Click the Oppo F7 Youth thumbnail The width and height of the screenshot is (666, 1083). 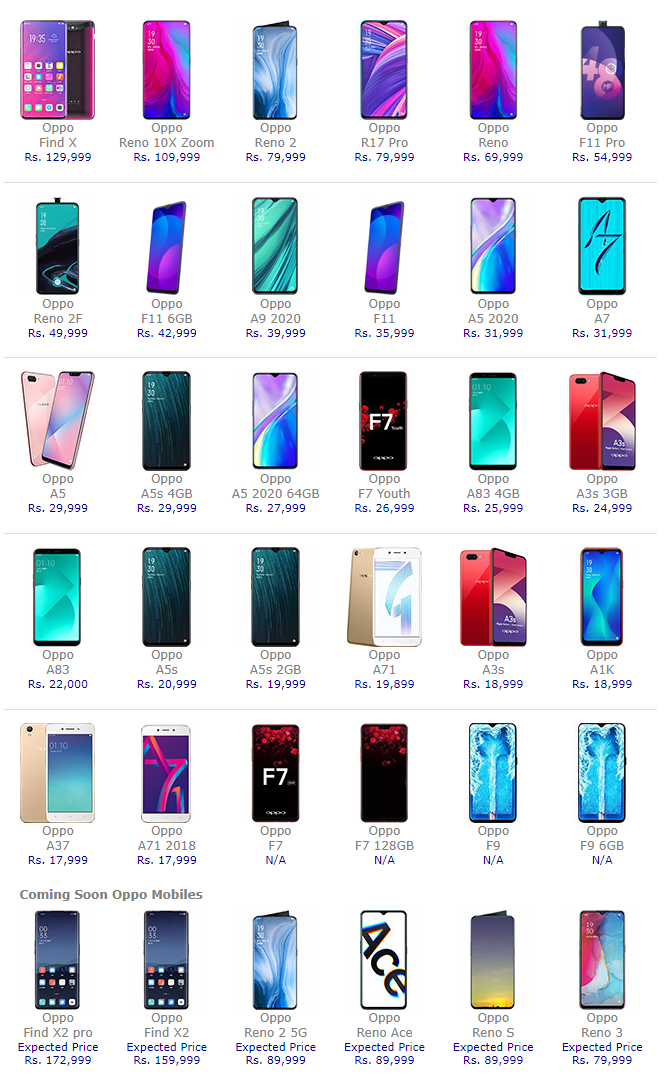383,421
